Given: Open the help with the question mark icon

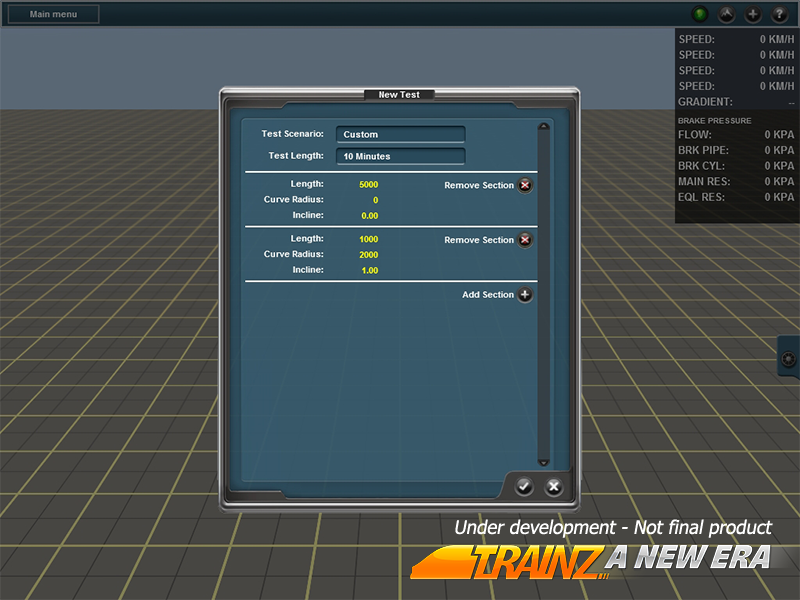Looking at the screenshot, I should pos(779,14).
